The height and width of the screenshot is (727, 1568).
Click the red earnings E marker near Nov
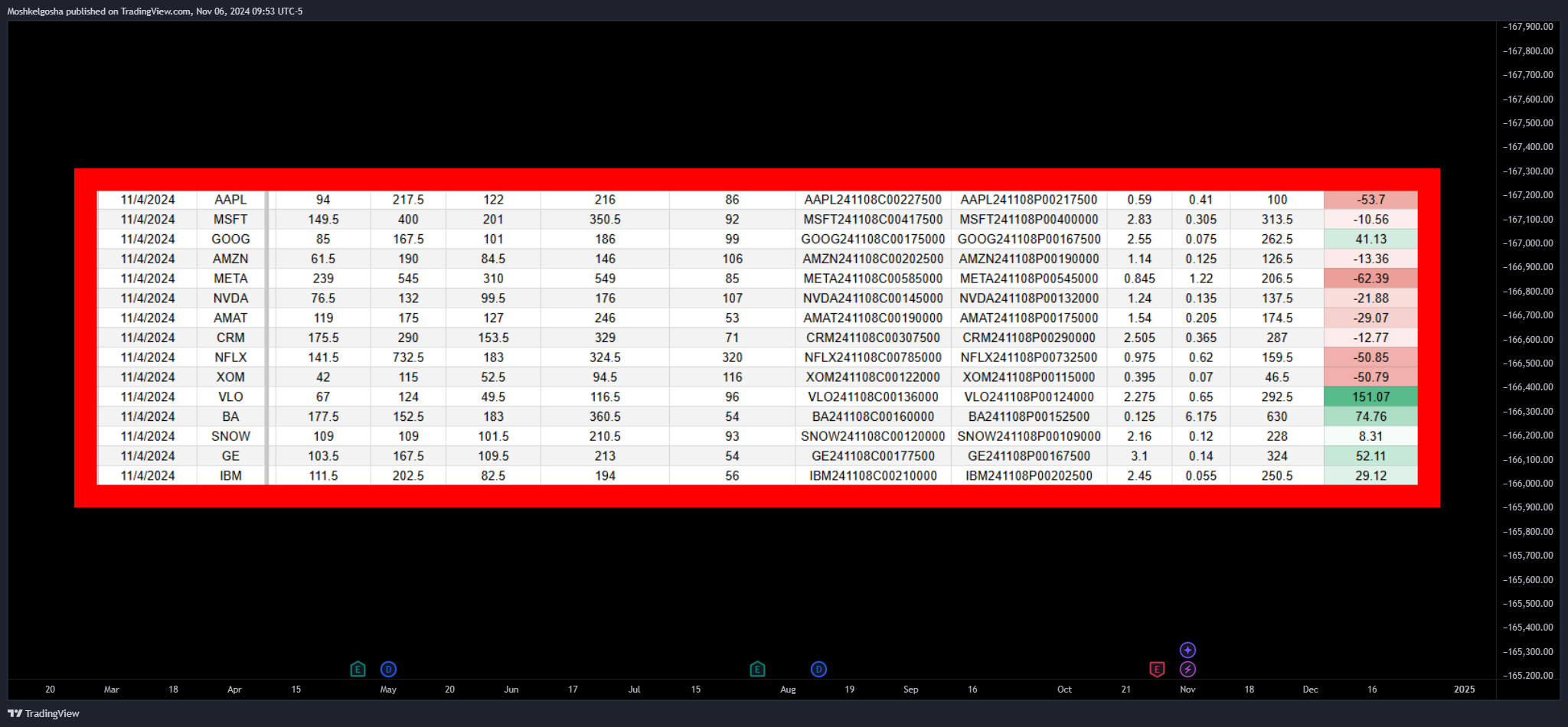pos(1157,670)
